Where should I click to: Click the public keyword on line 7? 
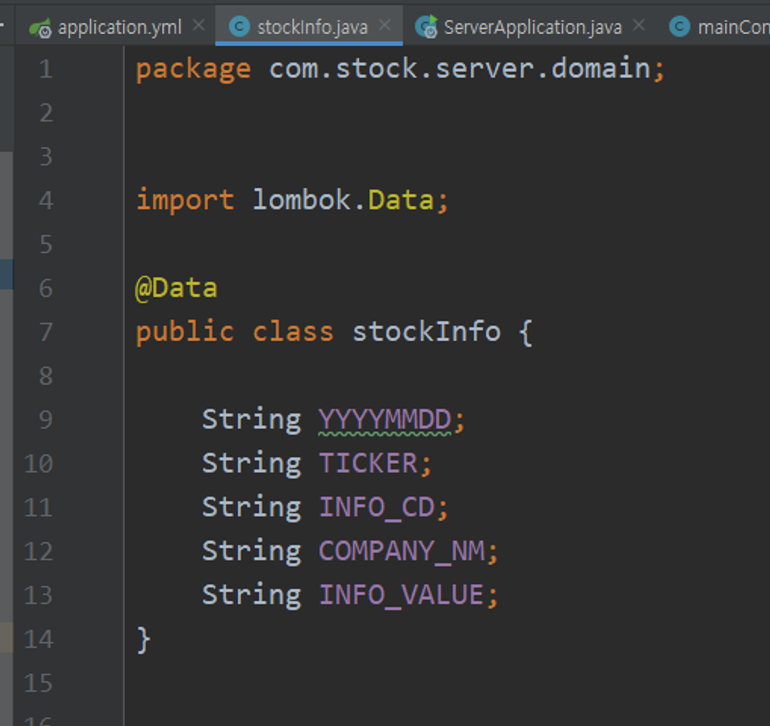click(x=185, y=333)
